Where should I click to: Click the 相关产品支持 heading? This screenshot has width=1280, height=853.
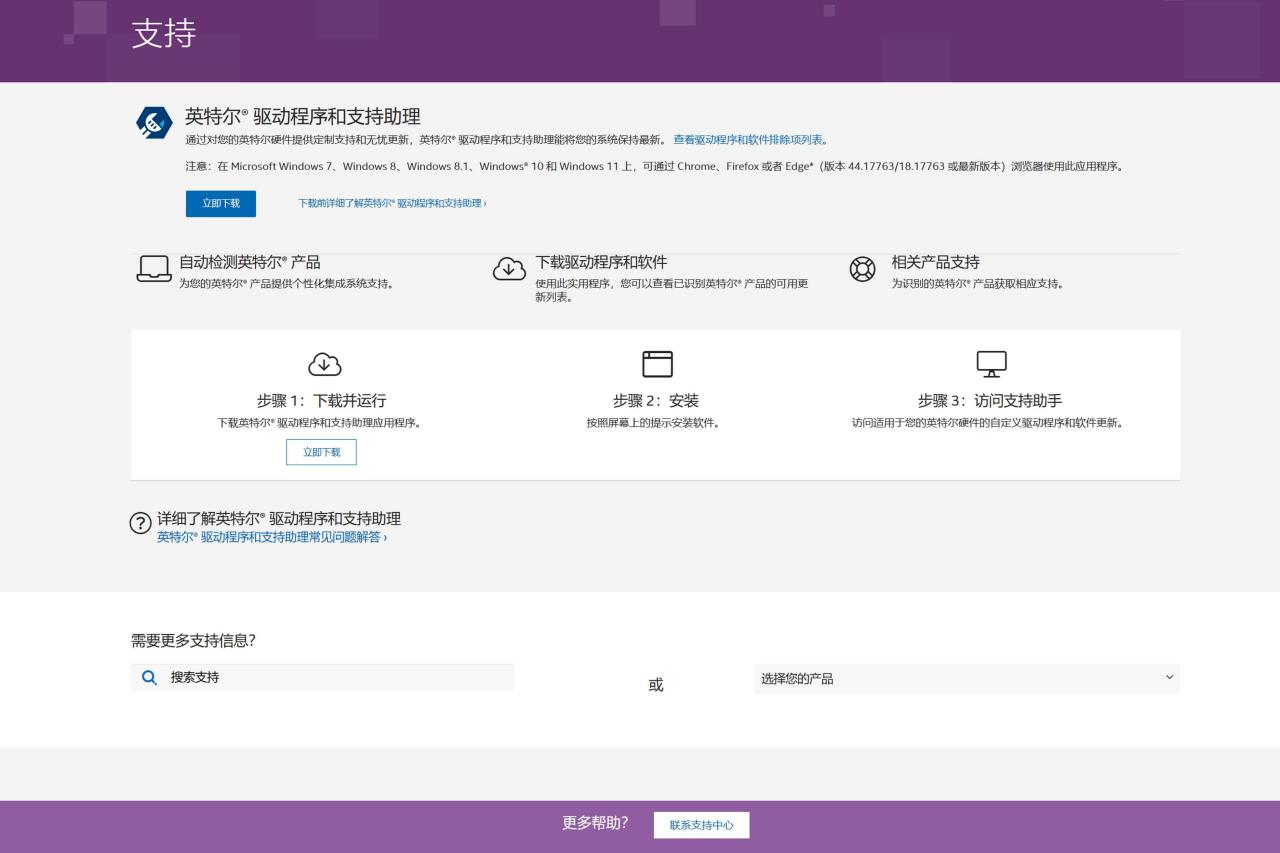click(936, 262)
